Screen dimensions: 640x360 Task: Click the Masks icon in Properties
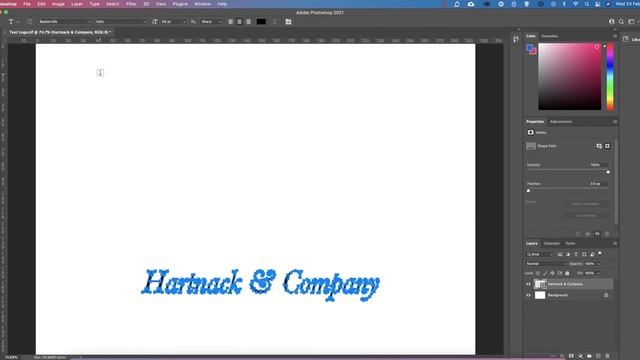(x=531, y=132)
